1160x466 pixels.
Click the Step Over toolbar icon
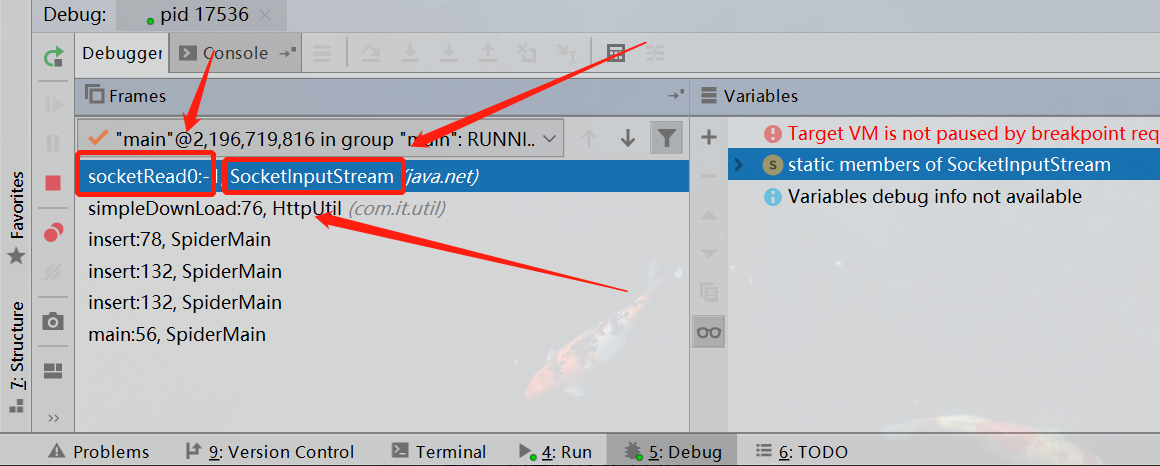(370, 53)
